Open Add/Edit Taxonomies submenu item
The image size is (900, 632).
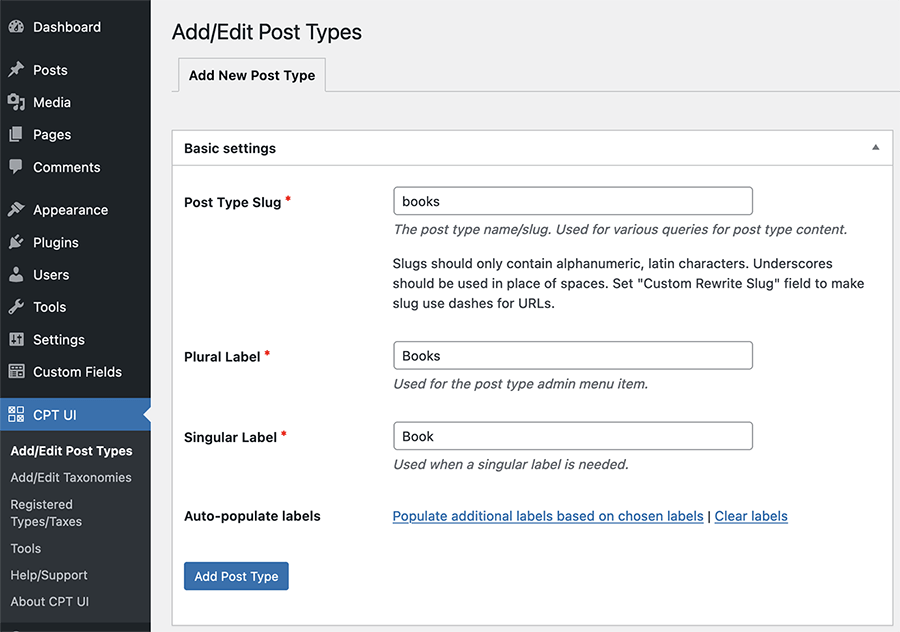point(71,477)
